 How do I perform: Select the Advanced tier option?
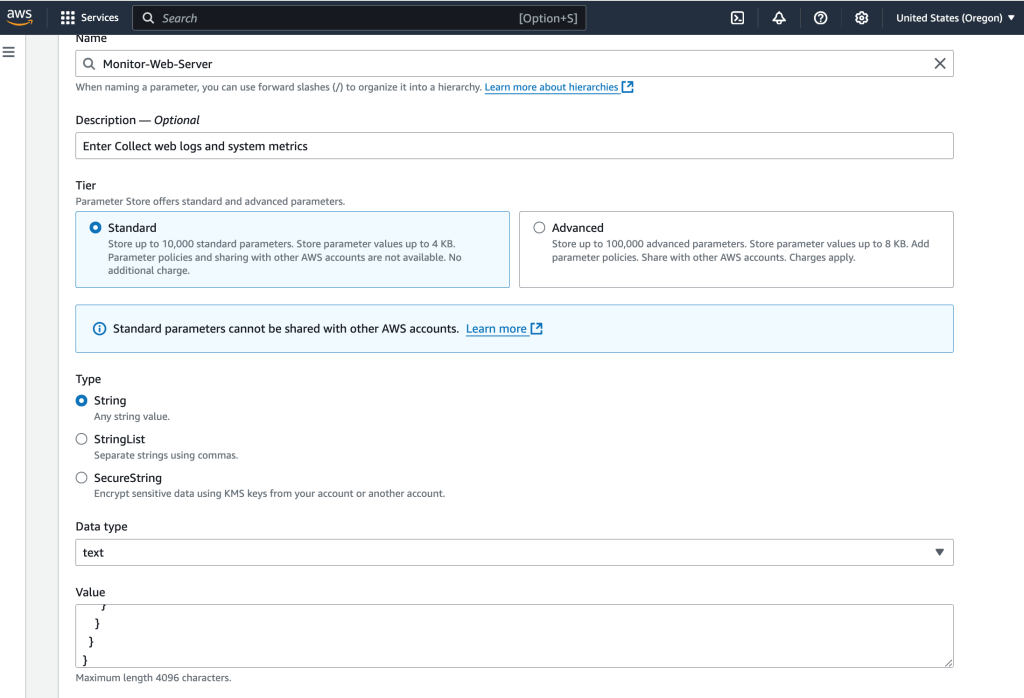click(539, 228)
